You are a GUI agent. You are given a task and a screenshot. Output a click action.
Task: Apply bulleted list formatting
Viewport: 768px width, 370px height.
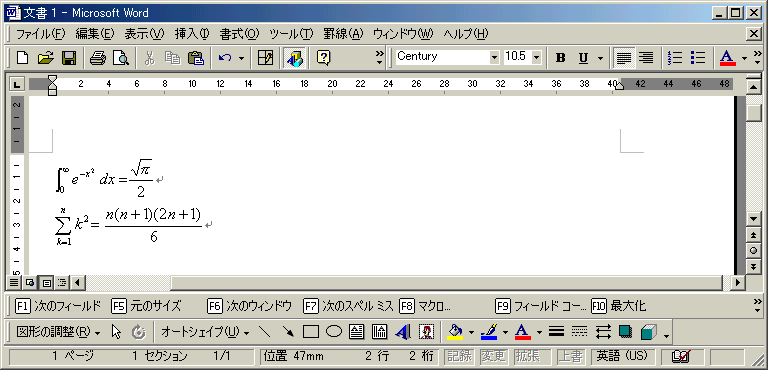(697, 58)
